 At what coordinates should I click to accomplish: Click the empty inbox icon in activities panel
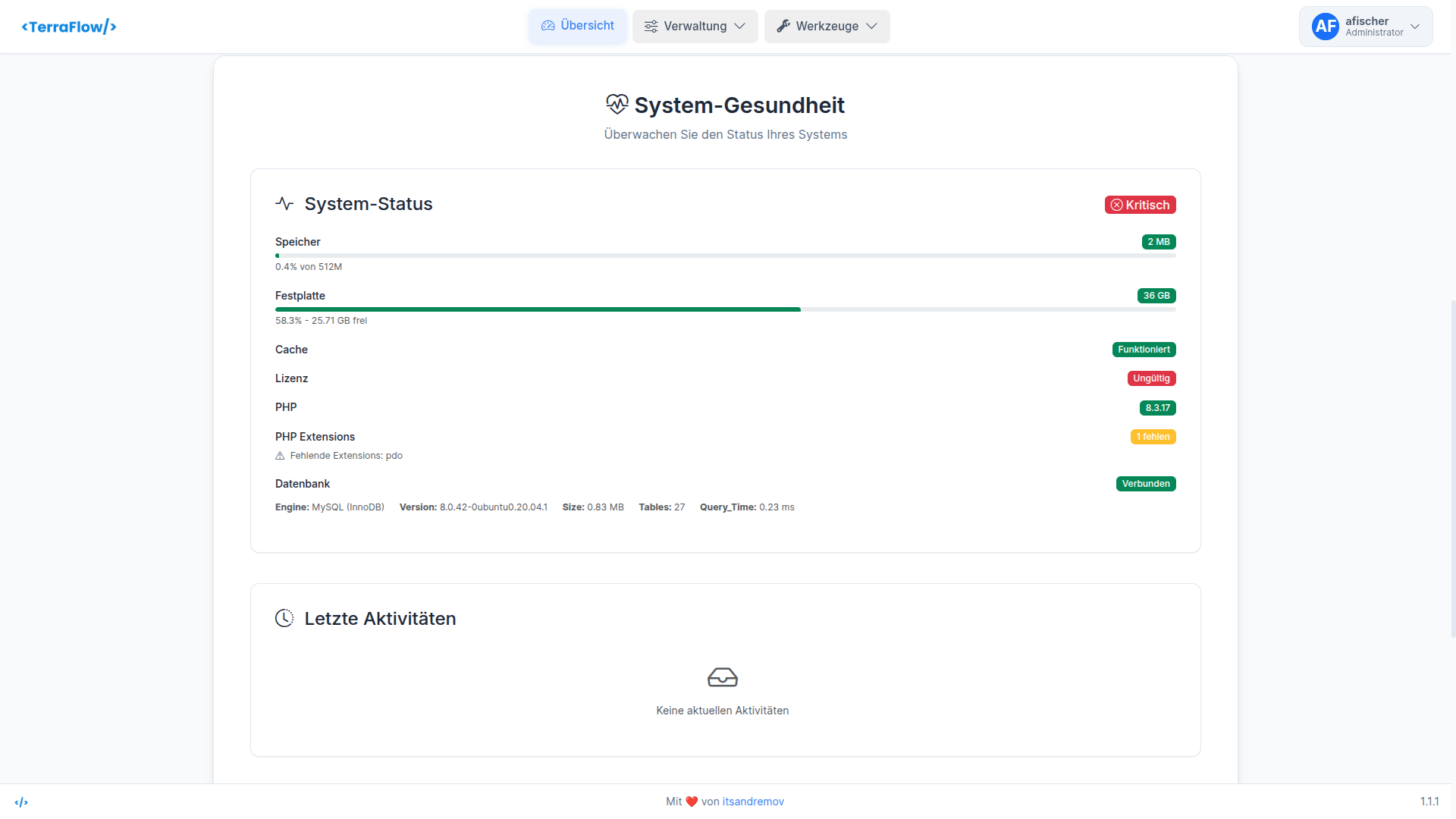722,677
